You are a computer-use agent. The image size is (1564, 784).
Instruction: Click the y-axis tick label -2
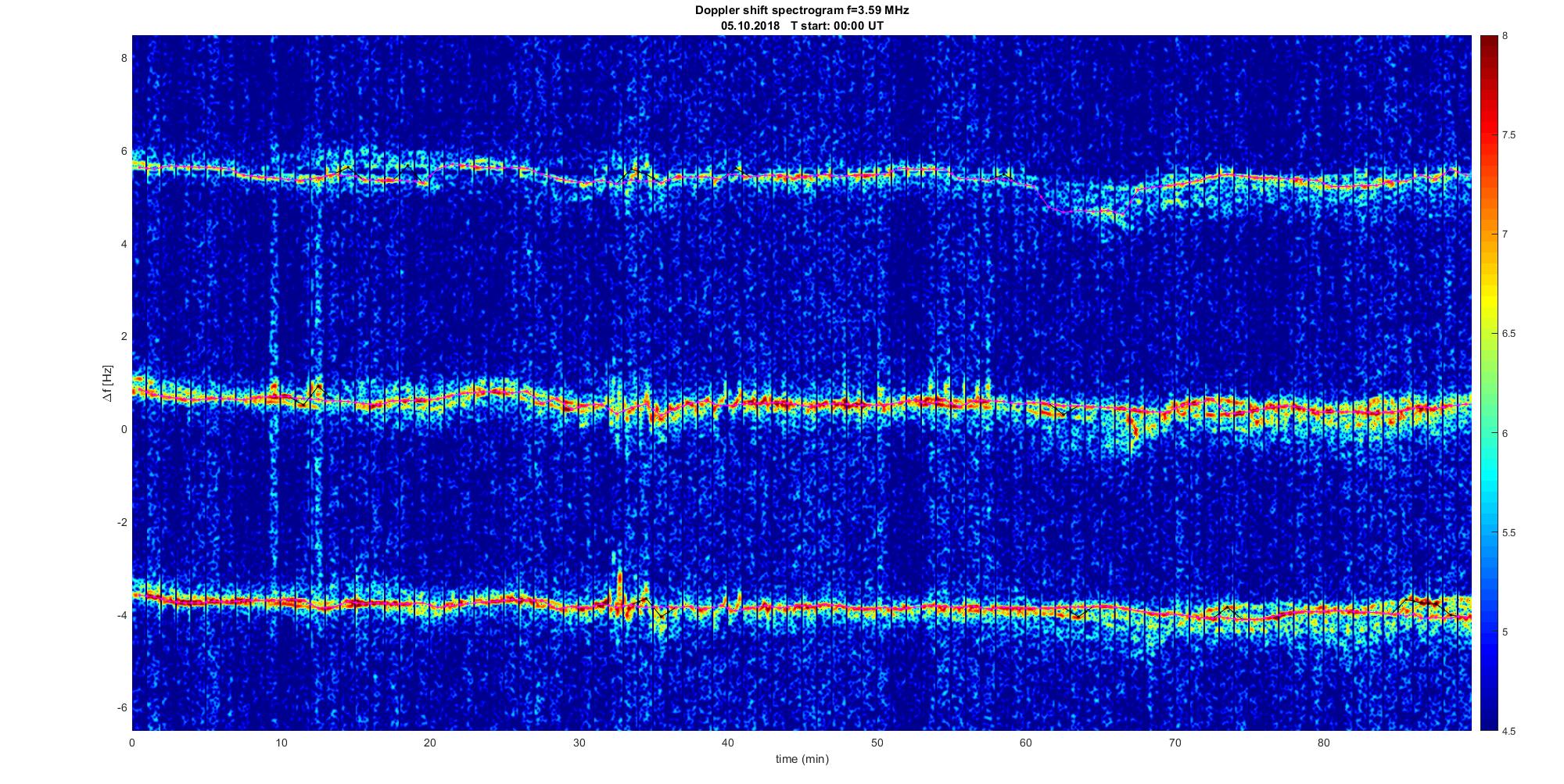(x=121, y=522)
